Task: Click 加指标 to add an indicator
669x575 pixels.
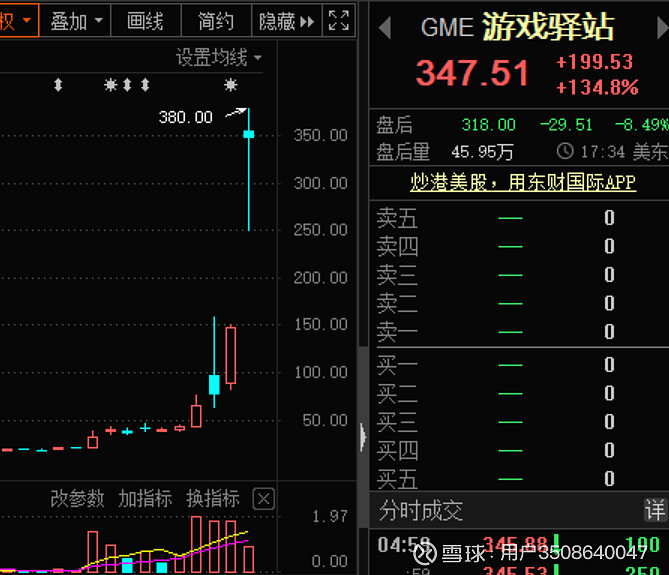Action: coord(145,499)
